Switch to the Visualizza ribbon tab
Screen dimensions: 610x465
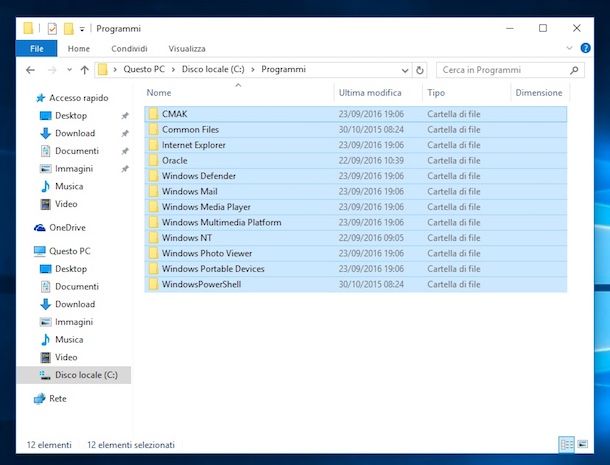coord(187,49)
